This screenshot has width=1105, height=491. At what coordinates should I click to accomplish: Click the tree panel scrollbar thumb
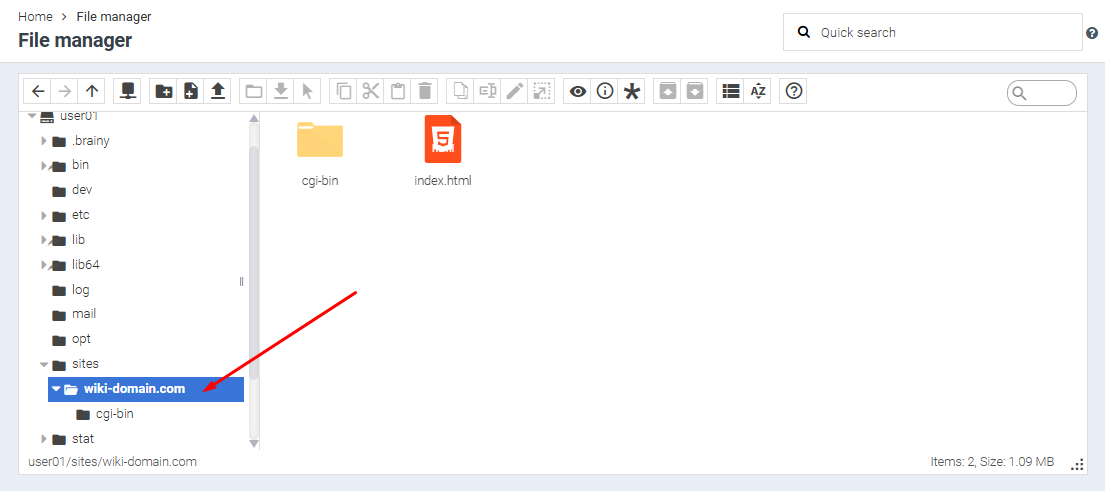click(x=254, y=263)
